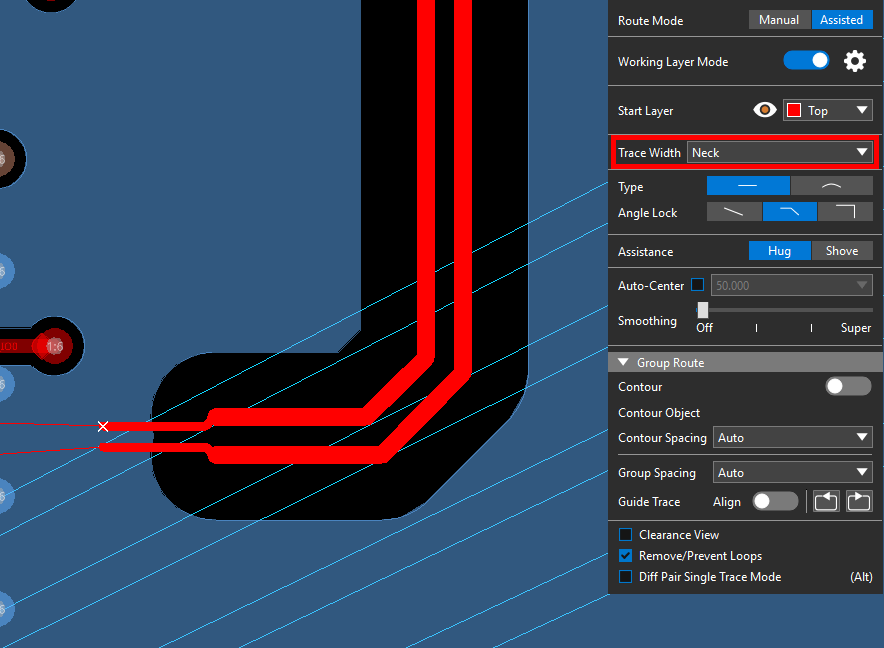Choose 45-degree angle lock option
Screen dimensions: 884x648
click(x=790, y=212)
